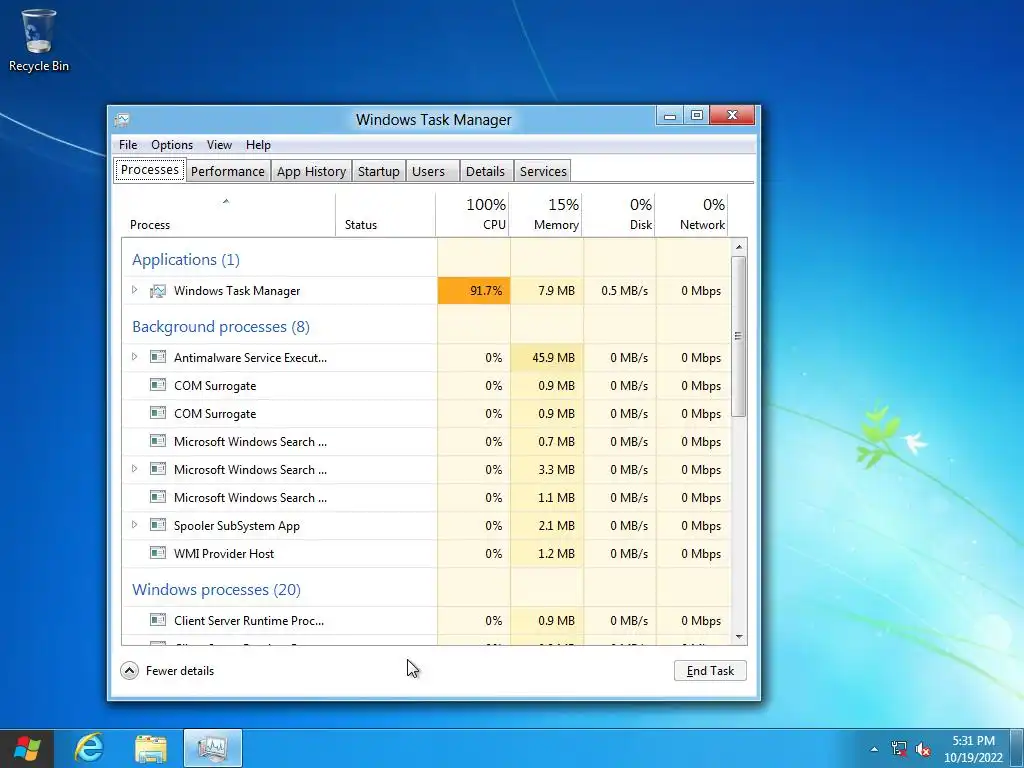Select the Antimalware Service Executable name
This screenshot has width=1024, height=768.
(250, 358)
